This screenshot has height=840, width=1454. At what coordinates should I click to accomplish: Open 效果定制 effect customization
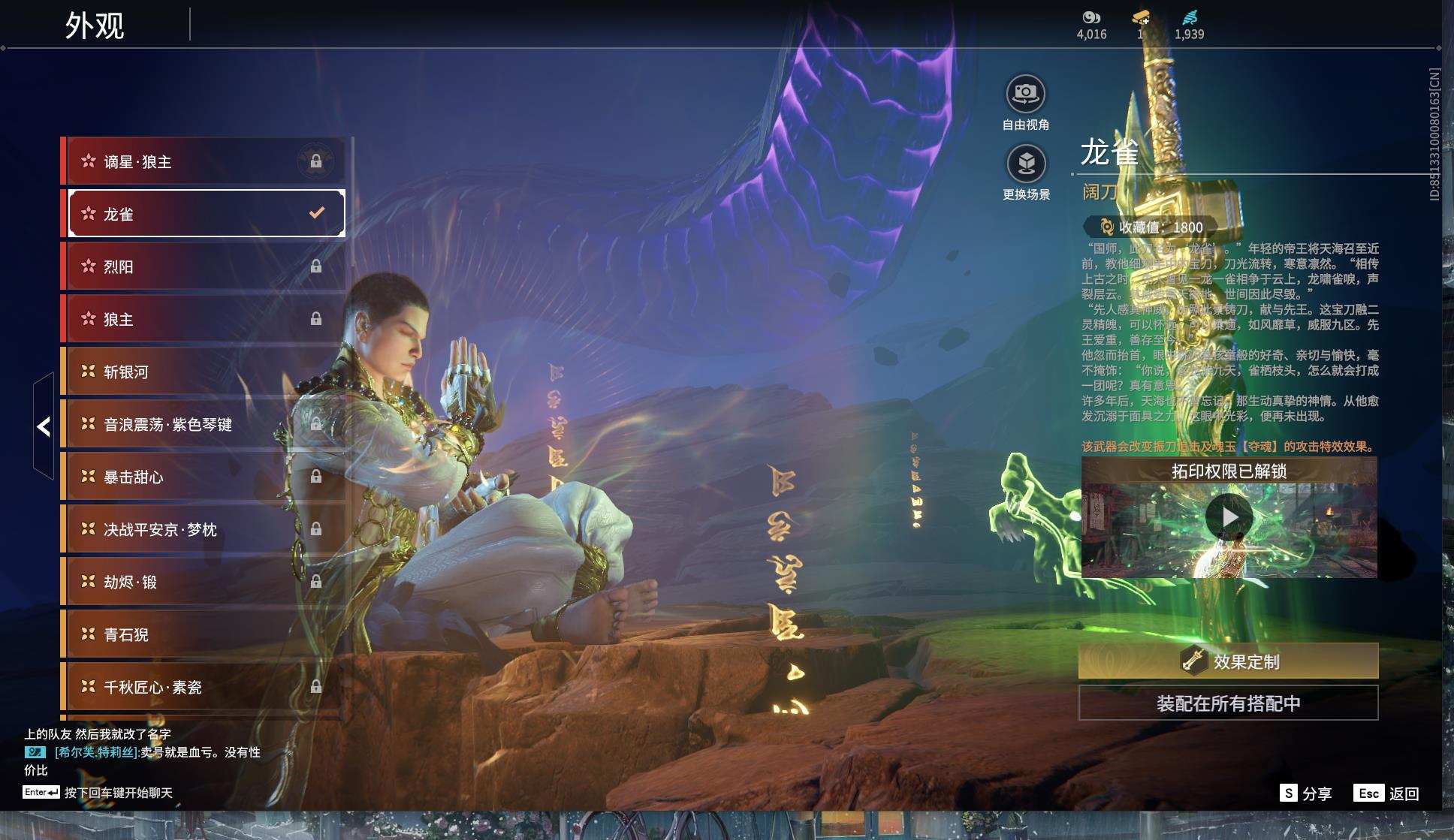(1229, 661)
